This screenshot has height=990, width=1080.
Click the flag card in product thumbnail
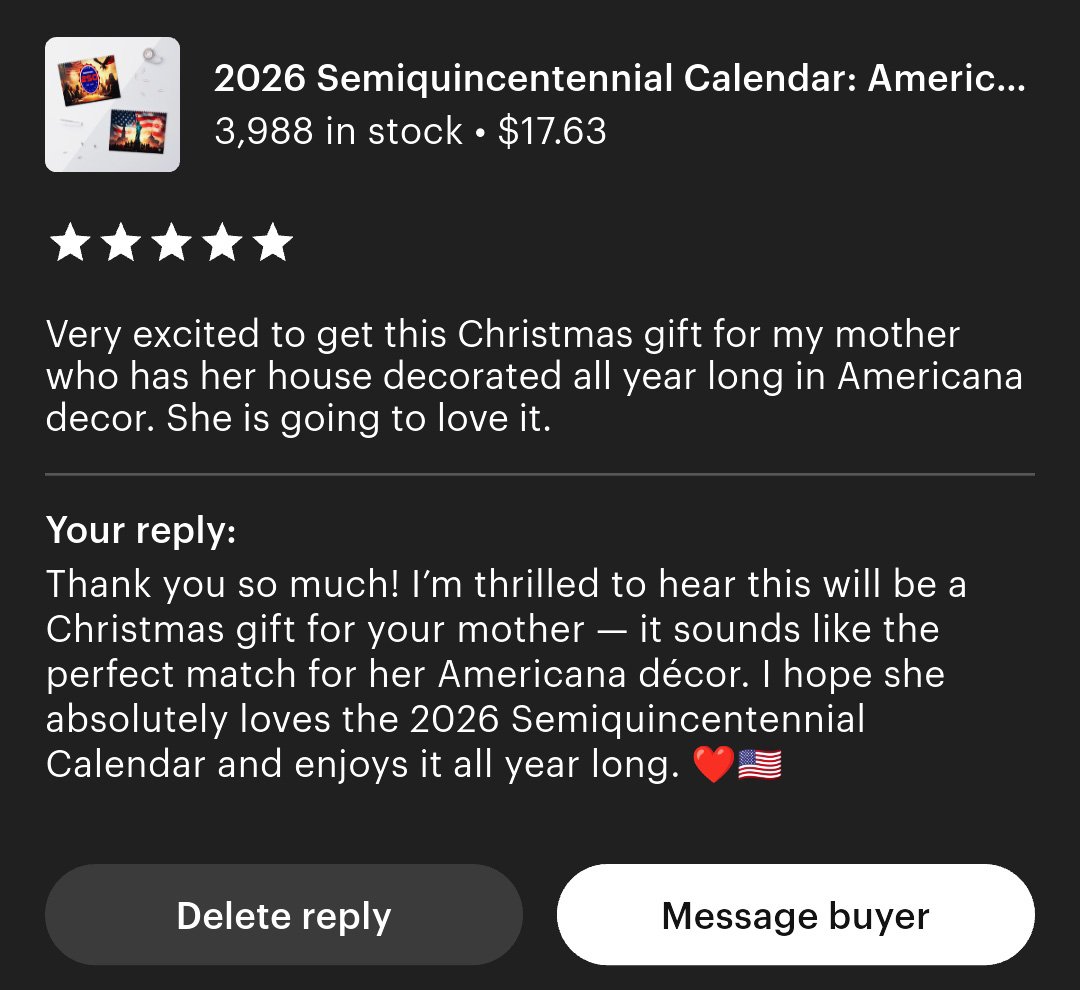pyautogui.click(x=138, y=132)
